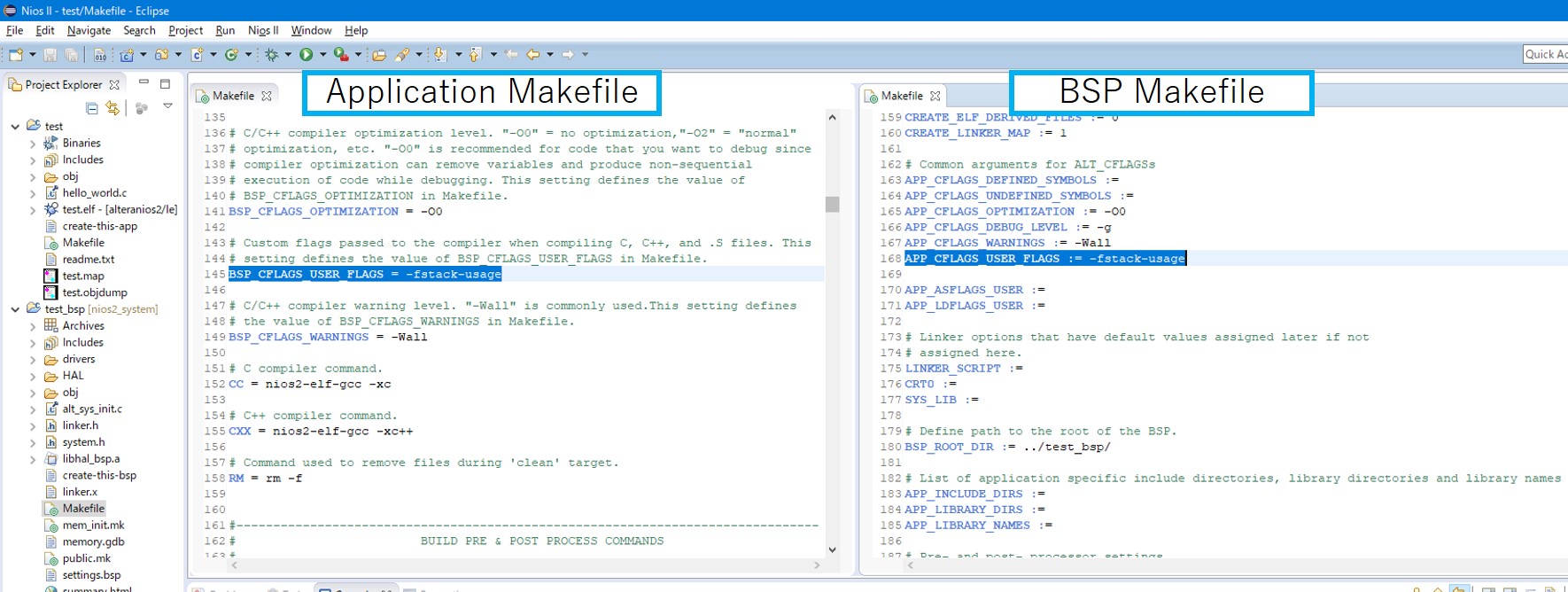Open the File menu
The width and height of the screenshot is (1568, 592).
point(14,30)
